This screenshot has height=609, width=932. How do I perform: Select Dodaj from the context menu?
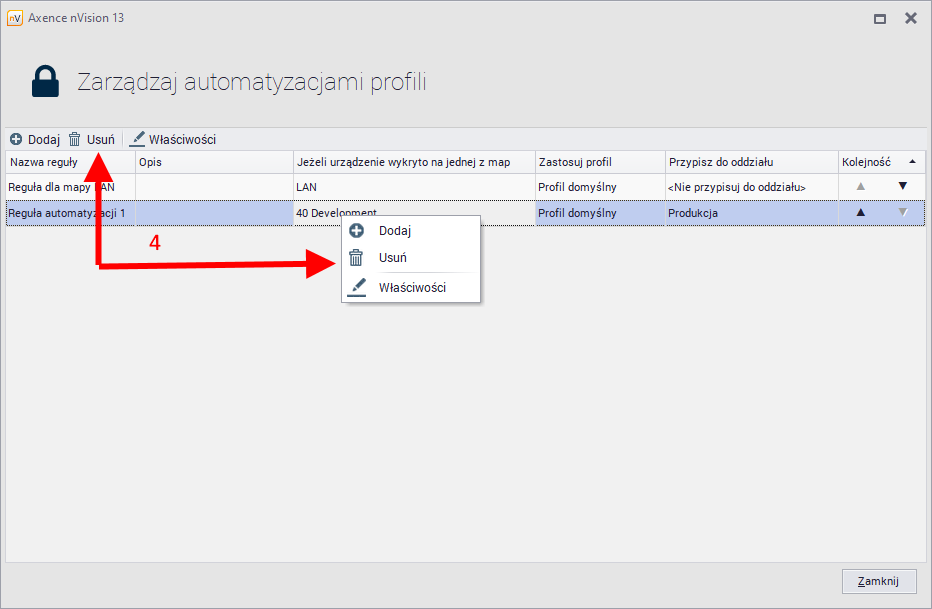395,230
